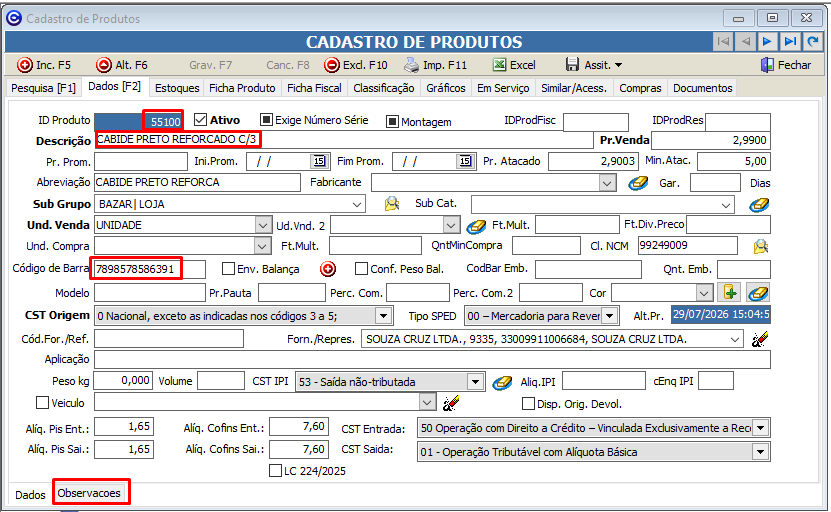Erase the Fabricante field with the eraser icon
831x512 pixels.
pos(638,183)
